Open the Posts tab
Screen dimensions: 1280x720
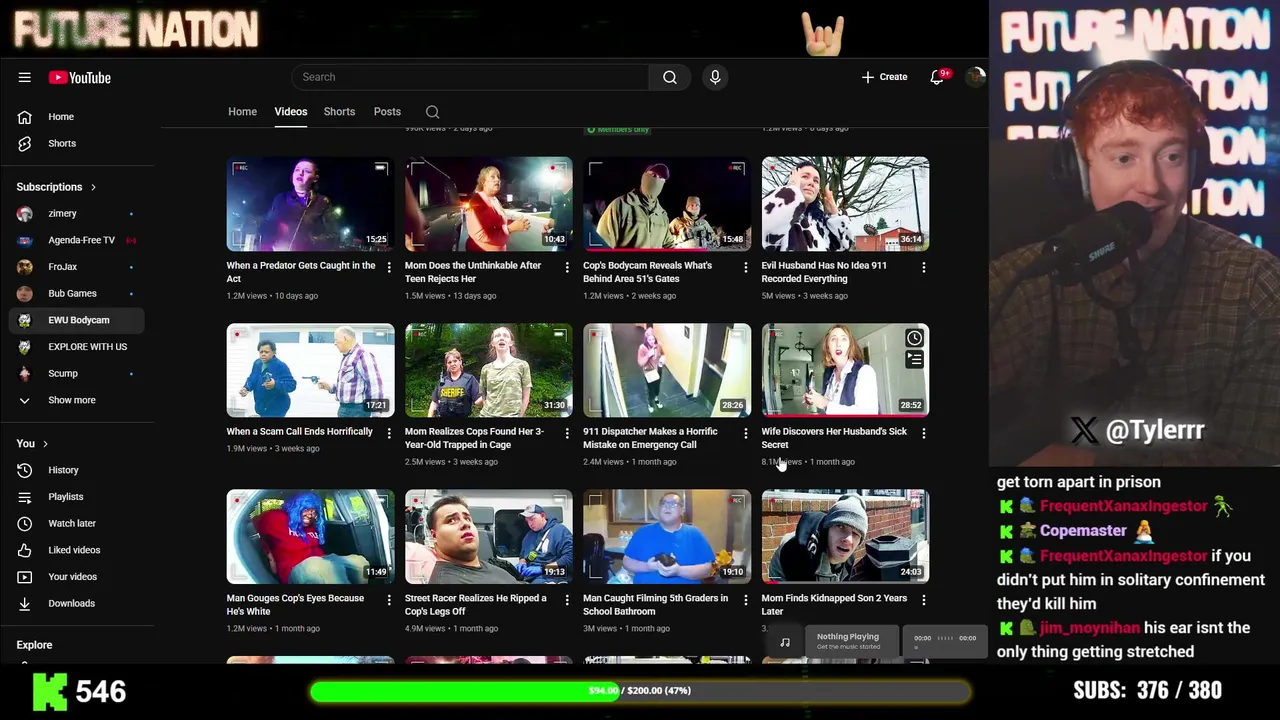tap(387, 112)
